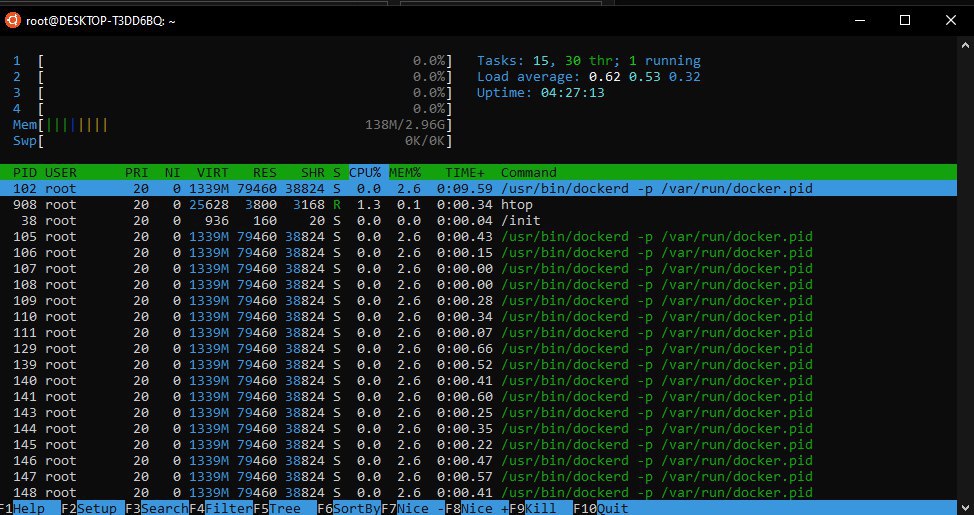Sort by the VIRT column header
974x515 pixels.
tap(212, 172)
